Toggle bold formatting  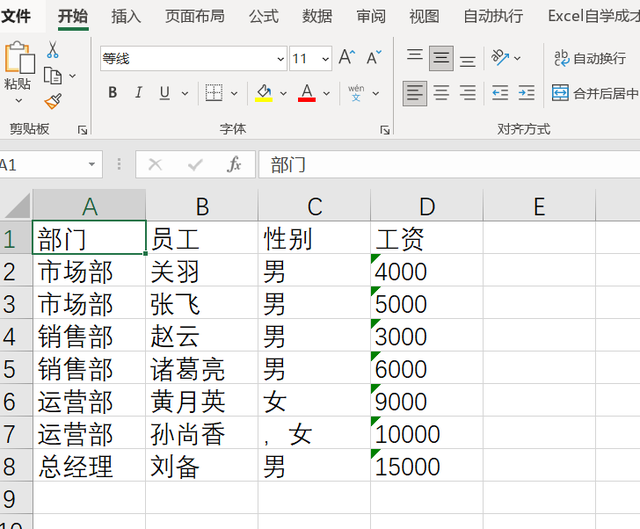(113, 93)
